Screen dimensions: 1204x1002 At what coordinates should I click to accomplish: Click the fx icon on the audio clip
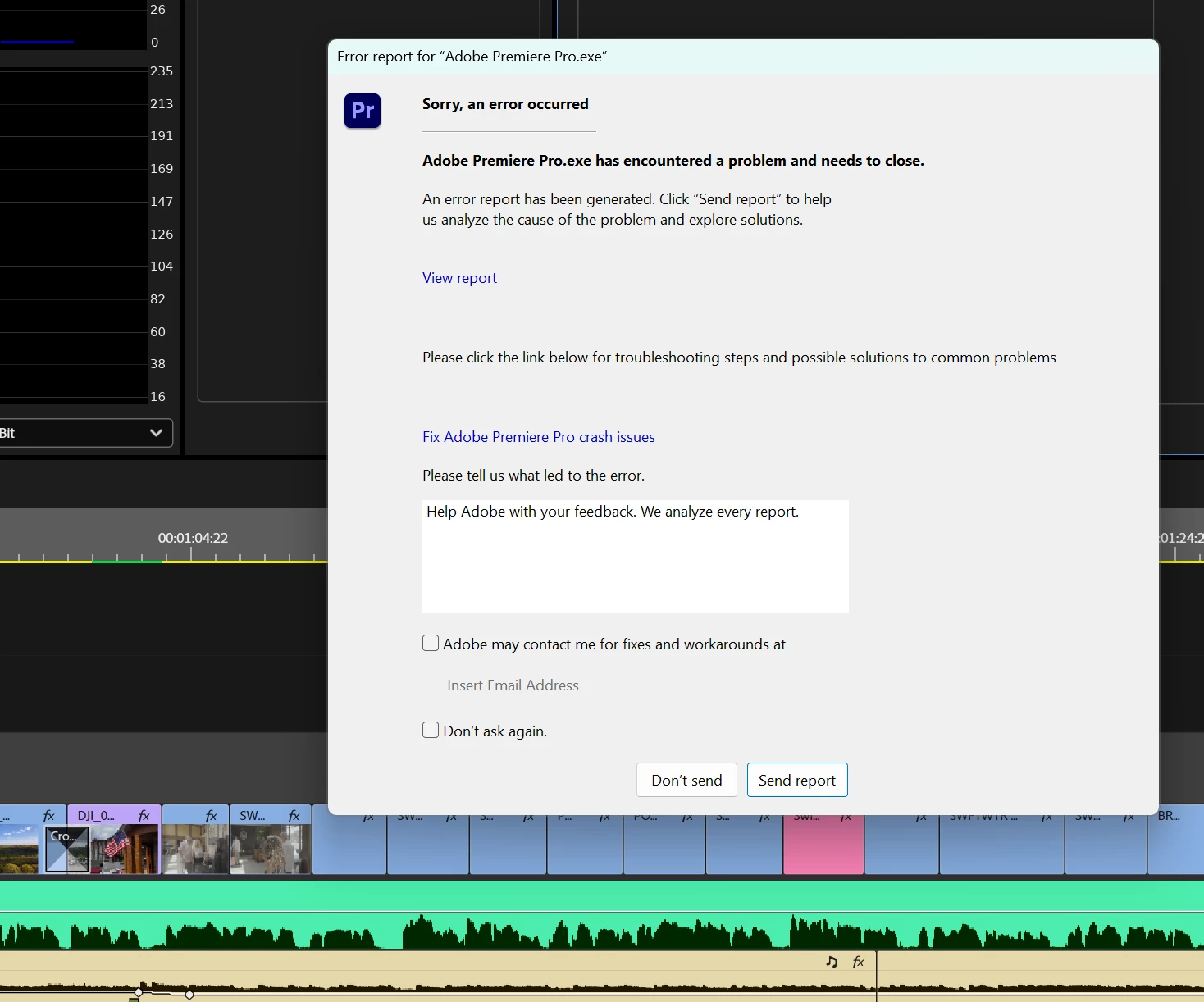(858, 962)
